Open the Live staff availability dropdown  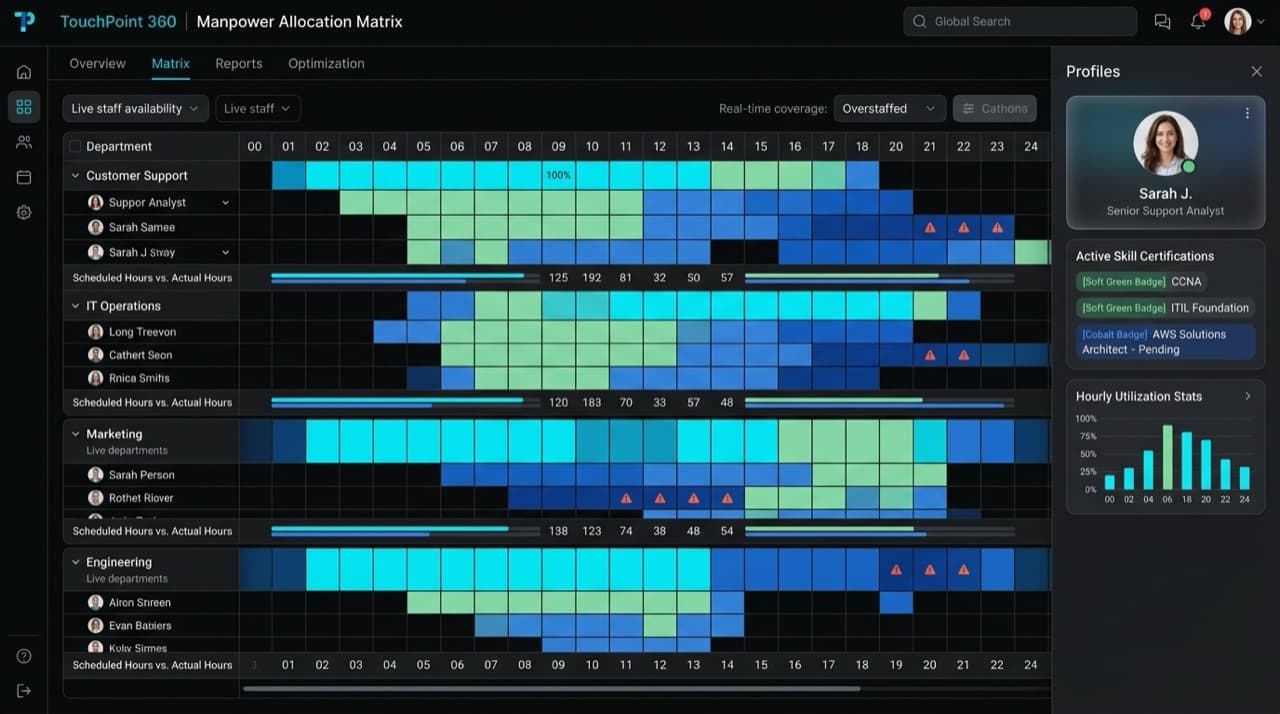pyautogui.click(x=135, y=109)
